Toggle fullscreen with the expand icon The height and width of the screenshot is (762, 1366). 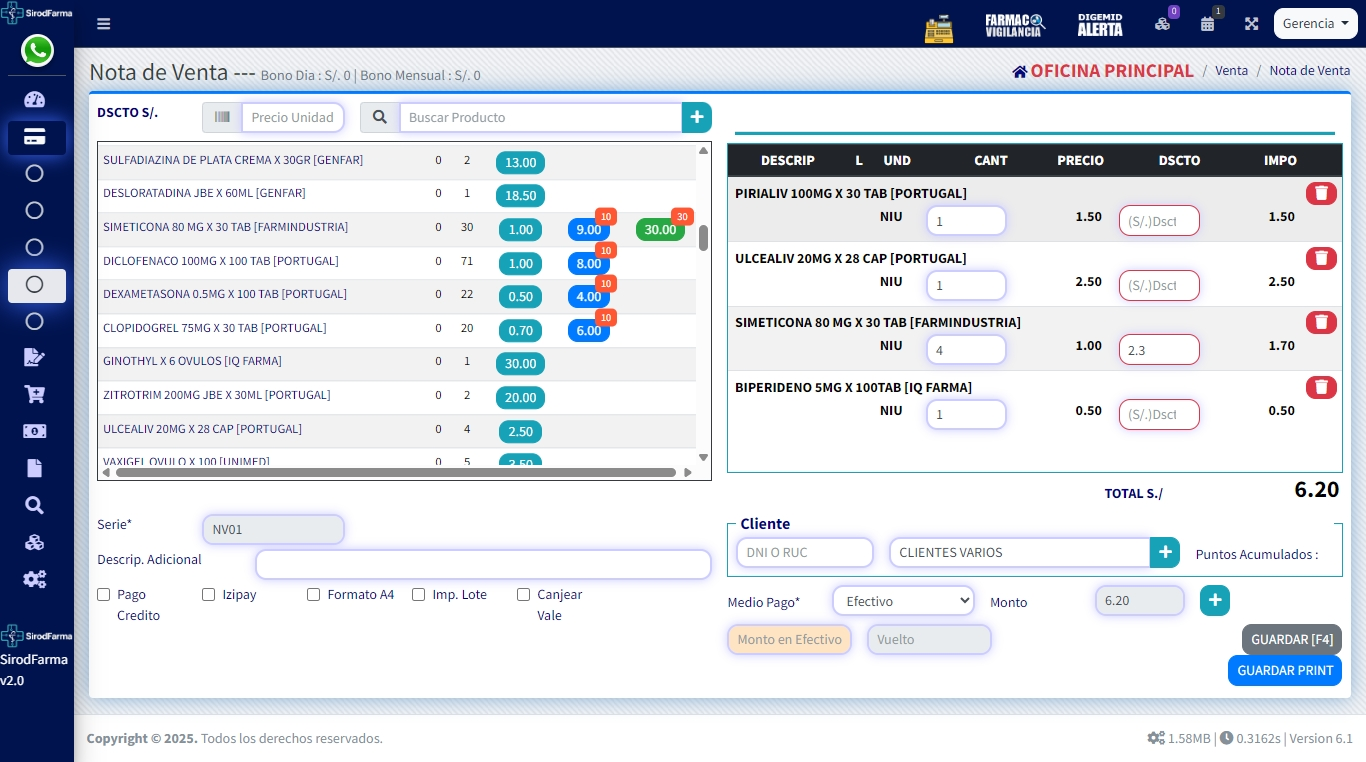[1251, 24]
